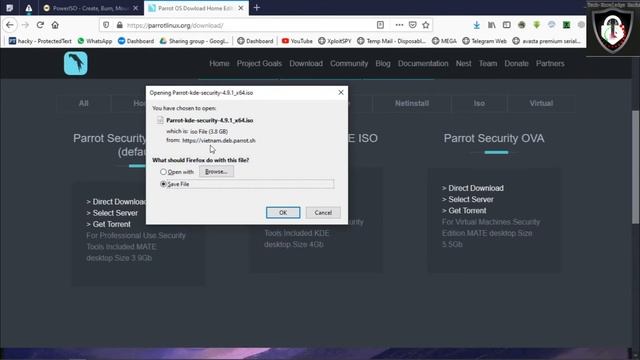Image resolution: width=640 pixels, height=360 pixels.
Task: Close the Opening Parrot-kde-security dialog
Action: pyautogui.click(x=341, y=93)
